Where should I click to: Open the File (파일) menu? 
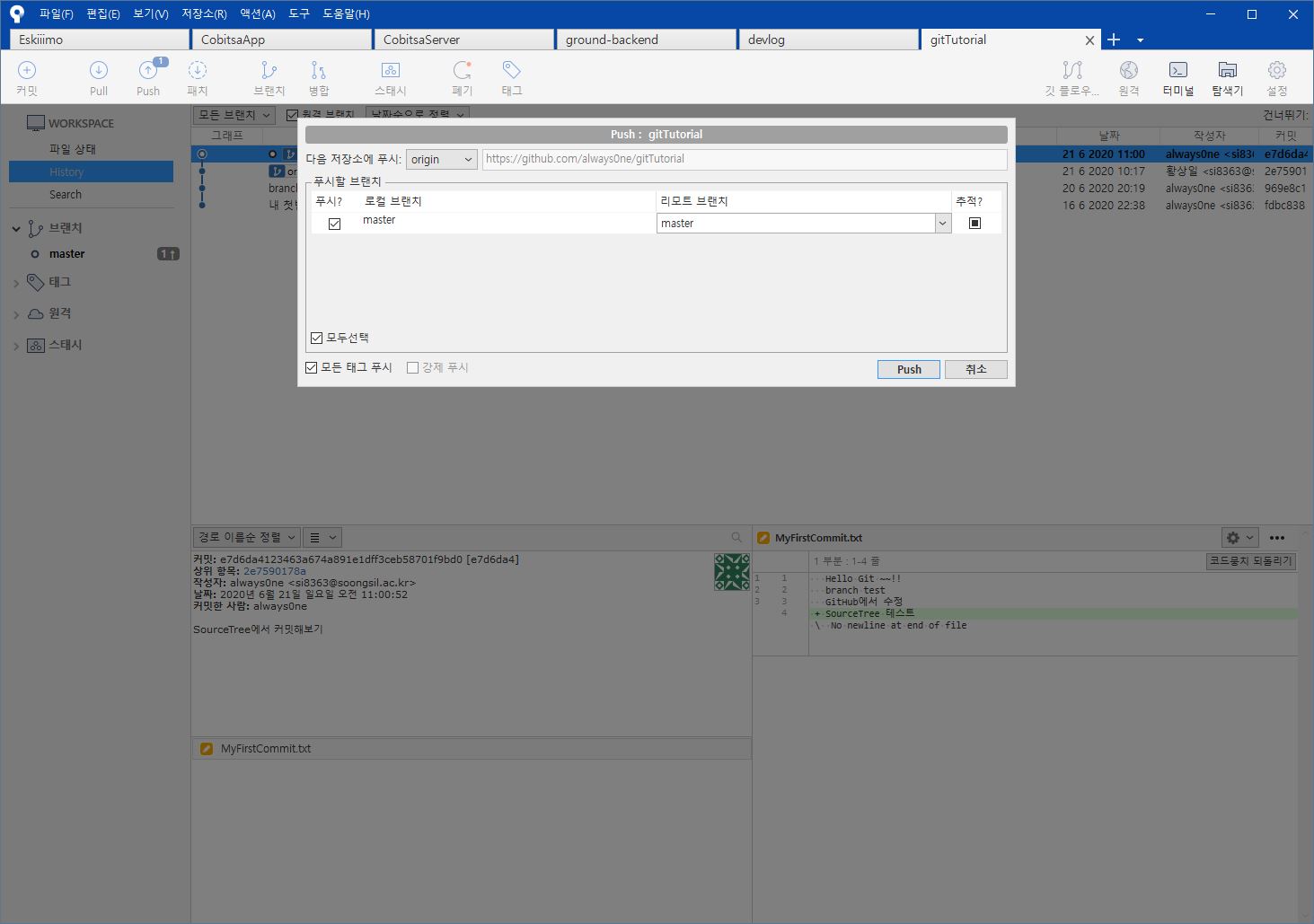(x=57, y=13)
